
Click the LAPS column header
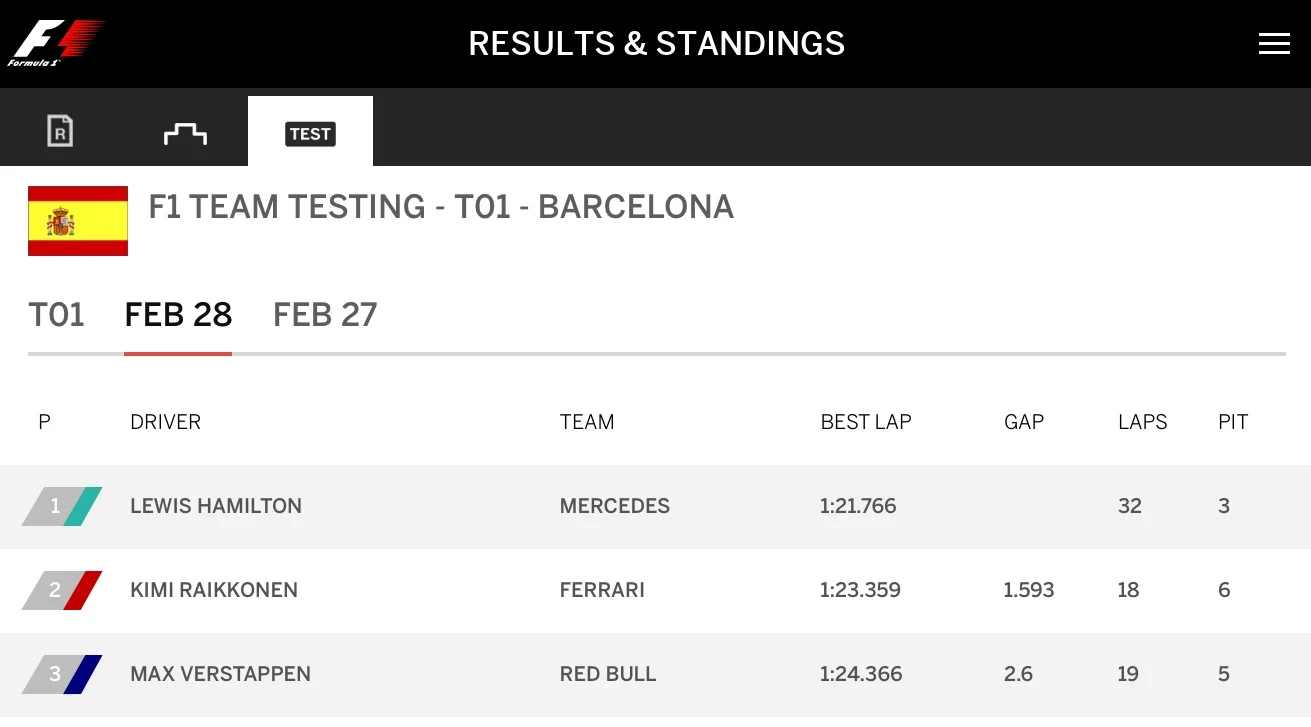click(1142, 422)
